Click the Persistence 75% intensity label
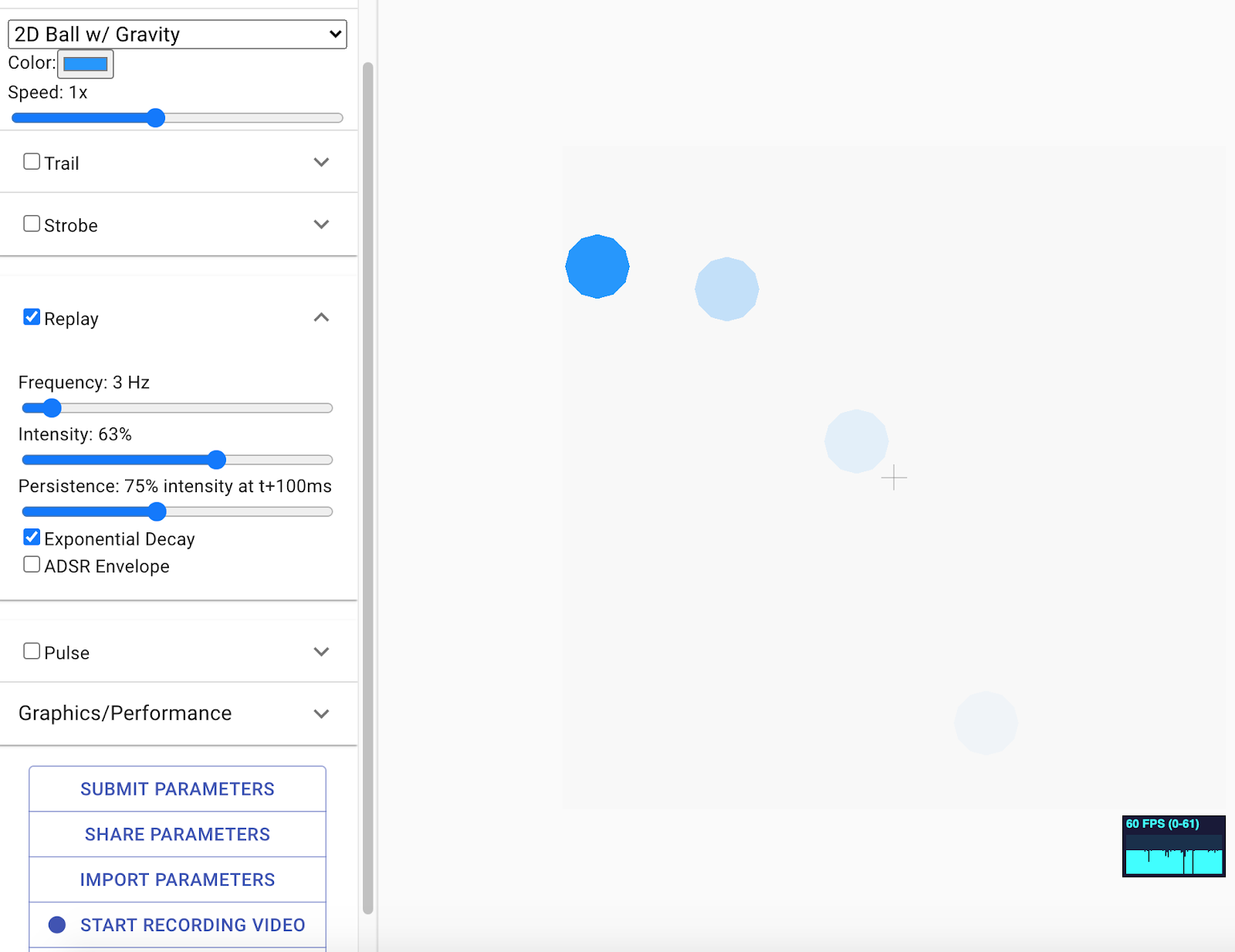Screen dimensions: 1235x952 tap(175, 486)
